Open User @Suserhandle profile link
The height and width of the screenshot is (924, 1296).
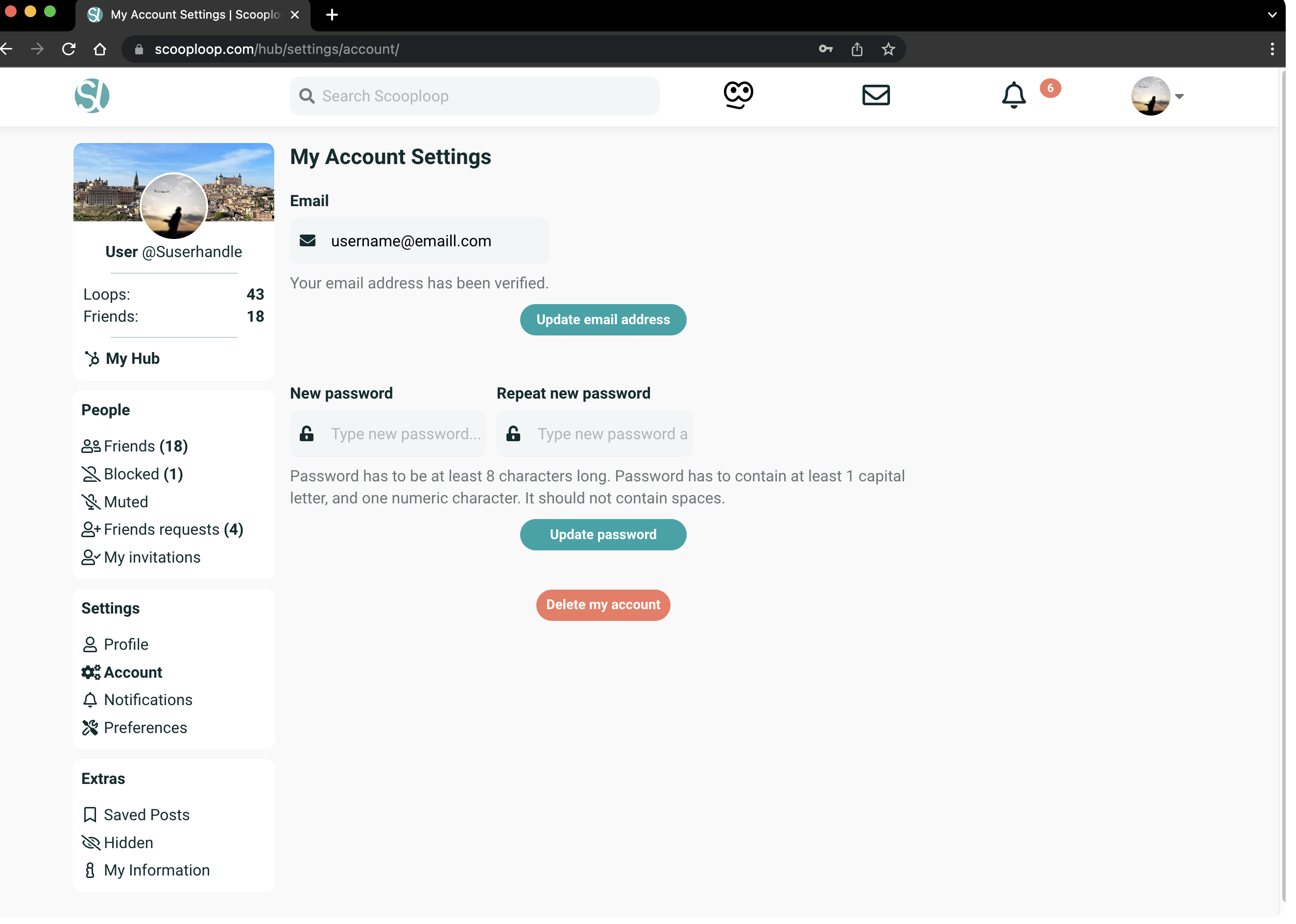click(x=173, y=252)
